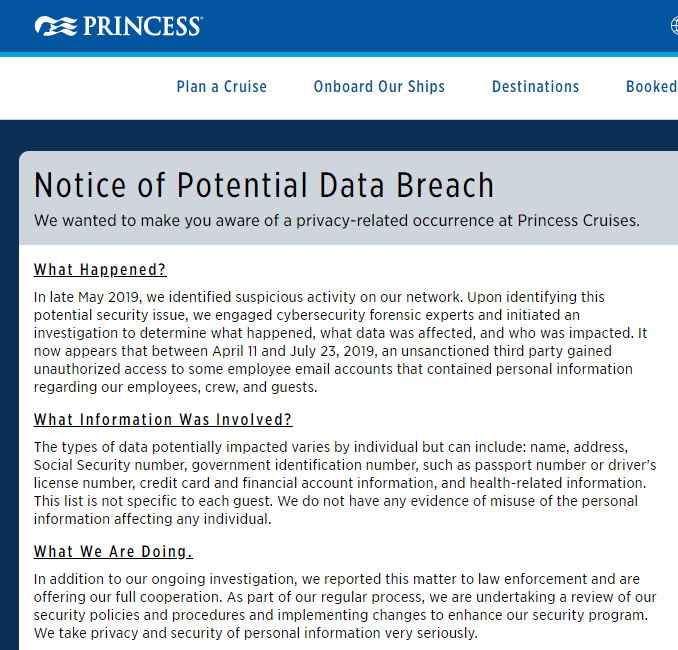
Task: Open the Plan a Cruise menu
Action: 221,86
